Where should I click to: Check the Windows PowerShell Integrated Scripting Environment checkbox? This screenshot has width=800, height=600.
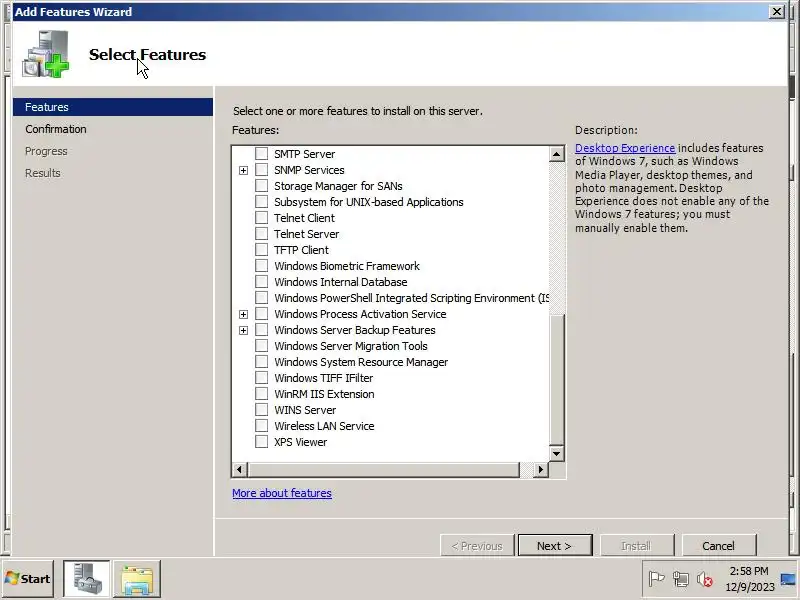click(x=261, y=297)
